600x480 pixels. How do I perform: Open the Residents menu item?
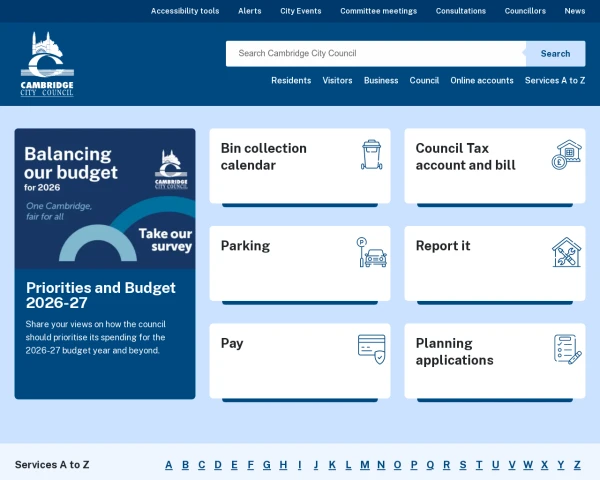(291, 81)
